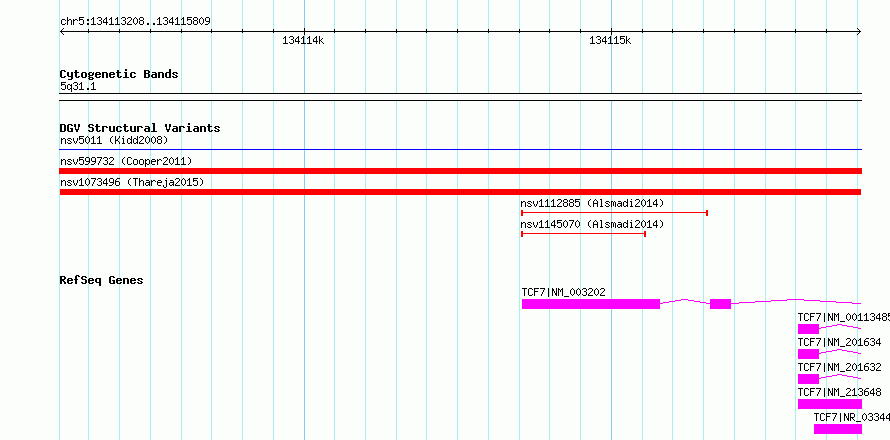Open the nsv5011 (Kidd2008) variant label
The height and width of the screenshot is (440, 890).
pyautogui.click(x=114, y=140)
